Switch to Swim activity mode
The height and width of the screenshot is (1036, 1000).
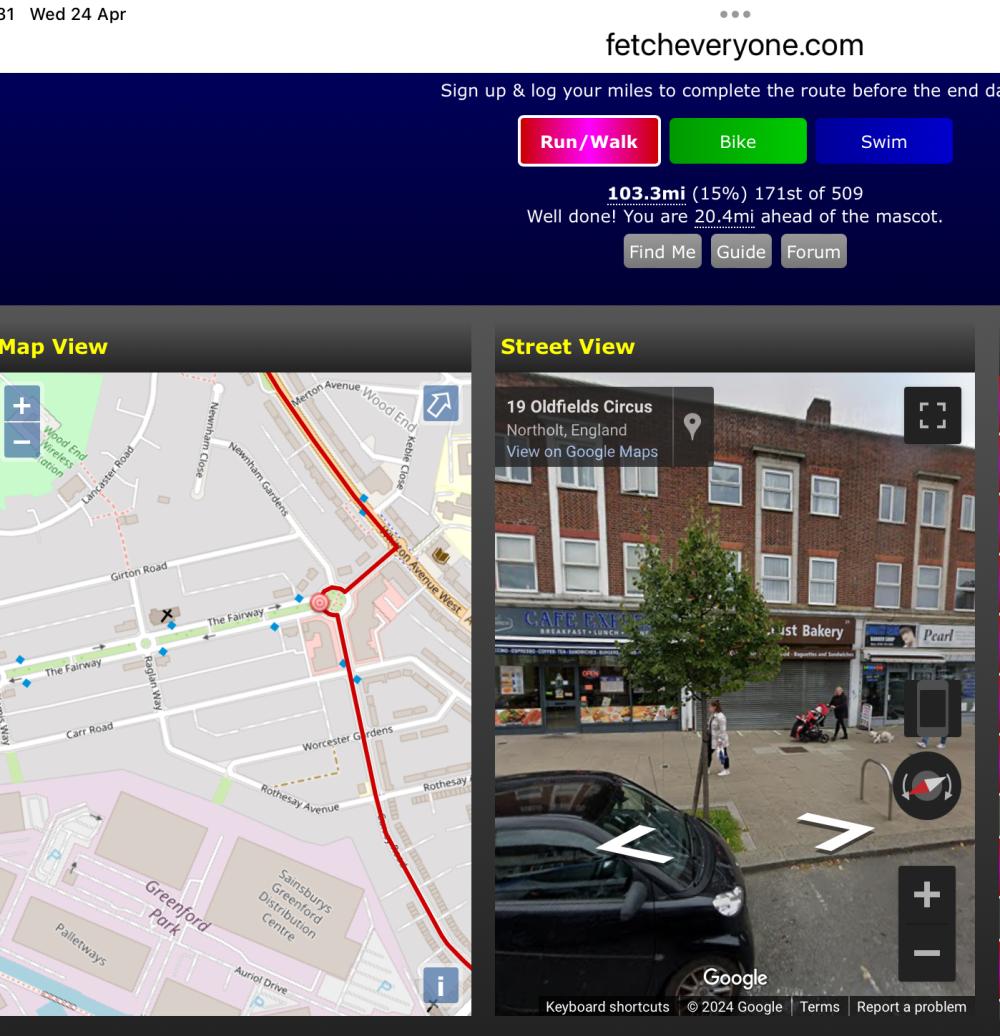[884, 141]
